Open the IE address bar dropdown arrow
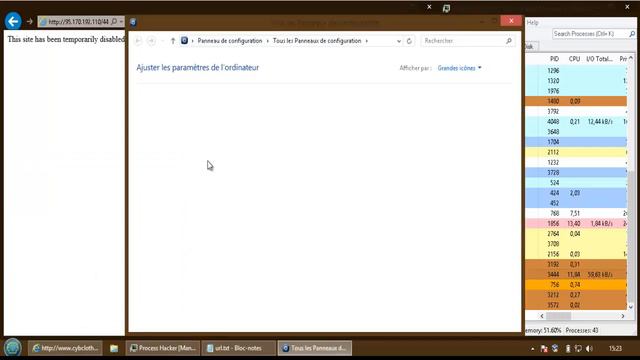 [121, 22]
